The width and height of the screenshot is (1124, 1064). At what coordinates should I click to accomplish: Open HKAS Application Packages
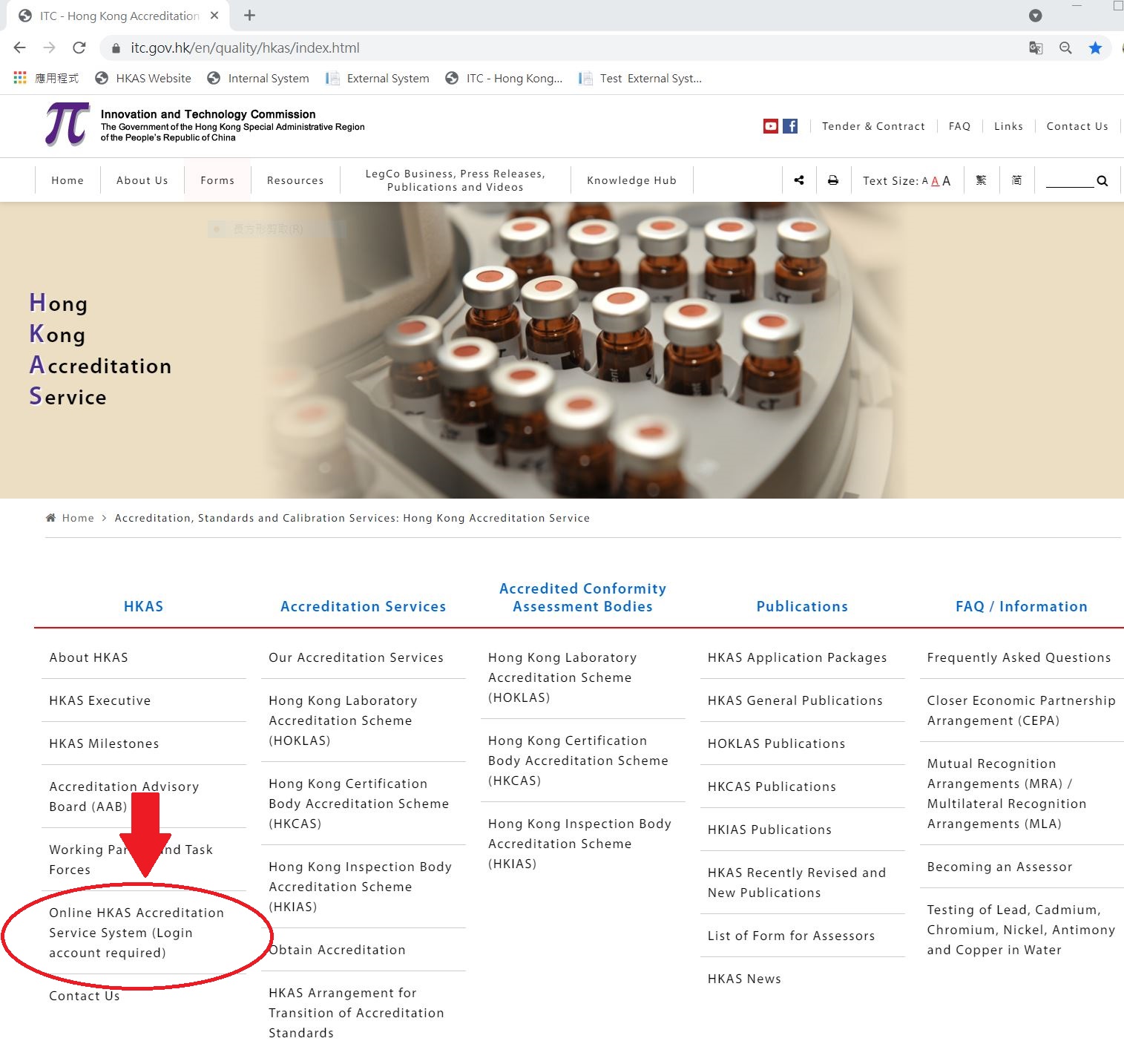click(797, 657)
